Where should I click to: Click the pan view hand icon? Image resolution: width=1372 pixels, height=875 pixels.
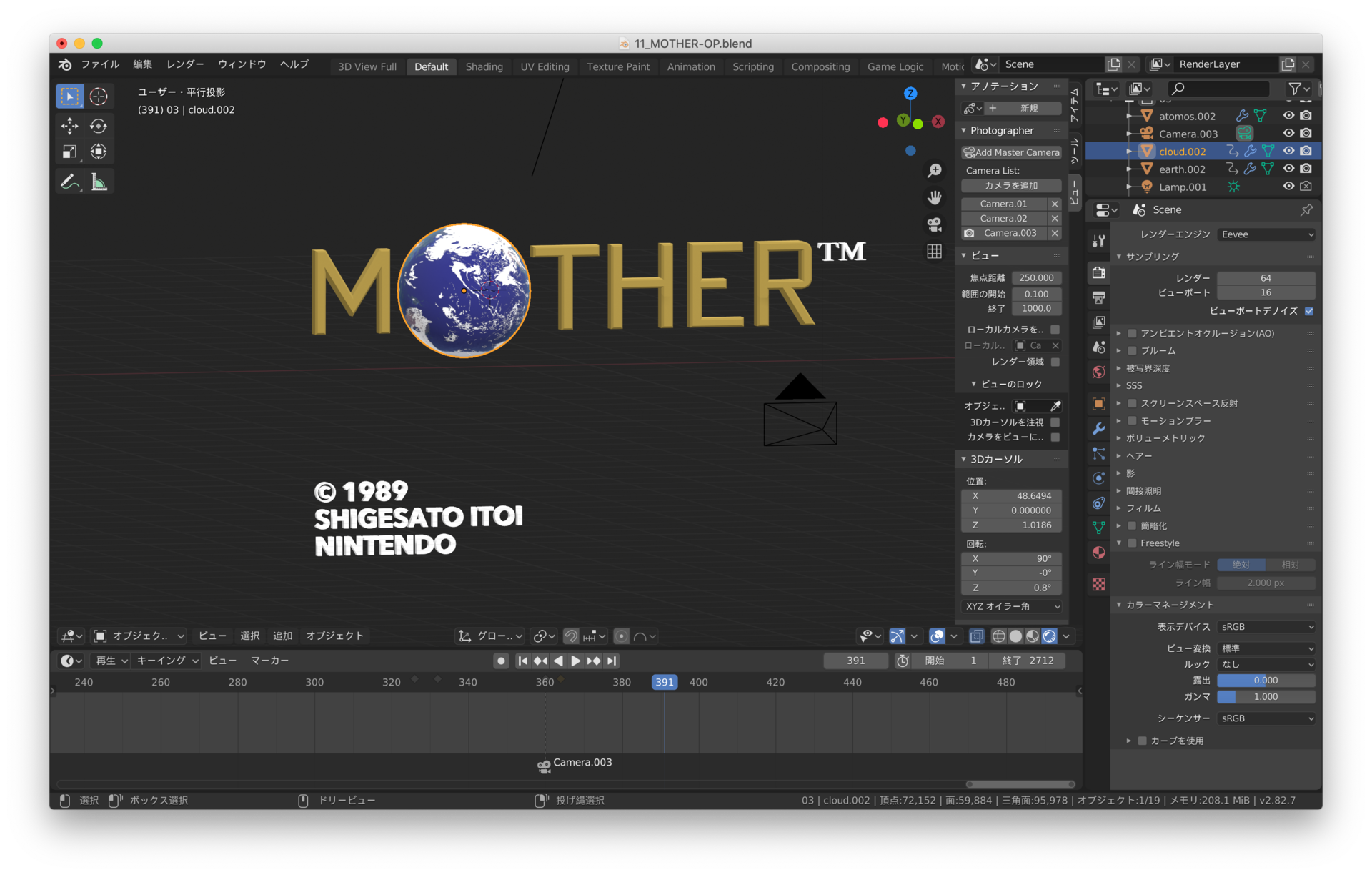tap(934, 197)
